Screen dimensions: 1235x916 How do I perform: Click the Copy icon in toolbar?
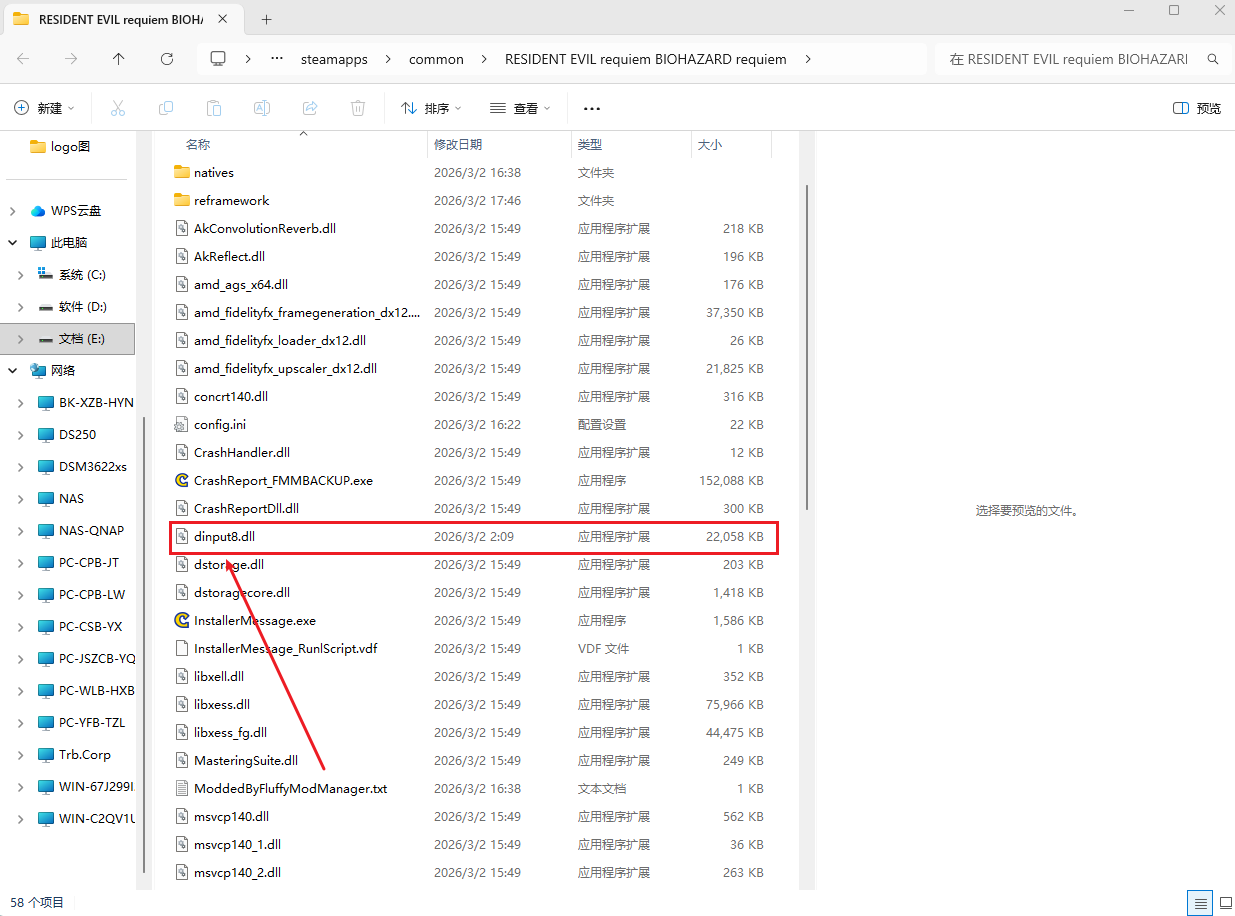pyautogui.click(x=166, y=108)
